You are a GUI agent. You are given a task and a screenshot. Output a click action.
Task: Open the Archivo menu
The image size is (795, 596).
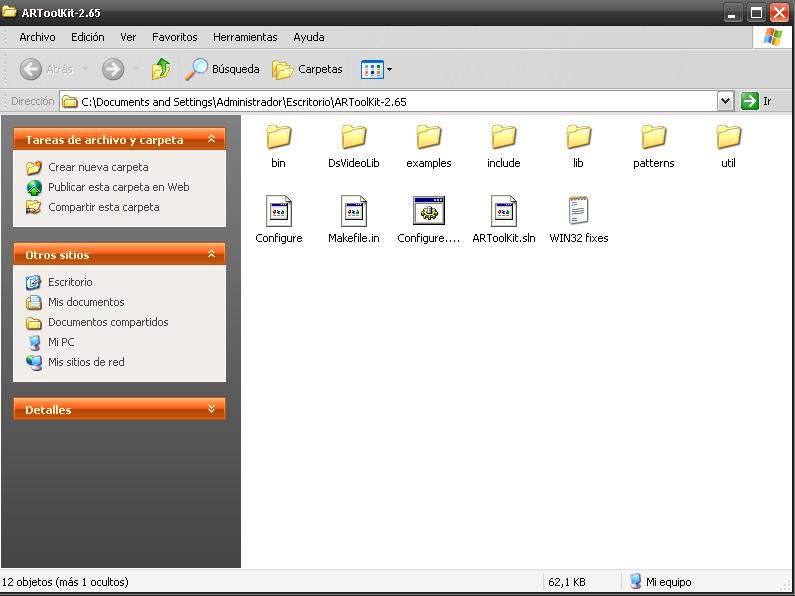coord(37,37)
